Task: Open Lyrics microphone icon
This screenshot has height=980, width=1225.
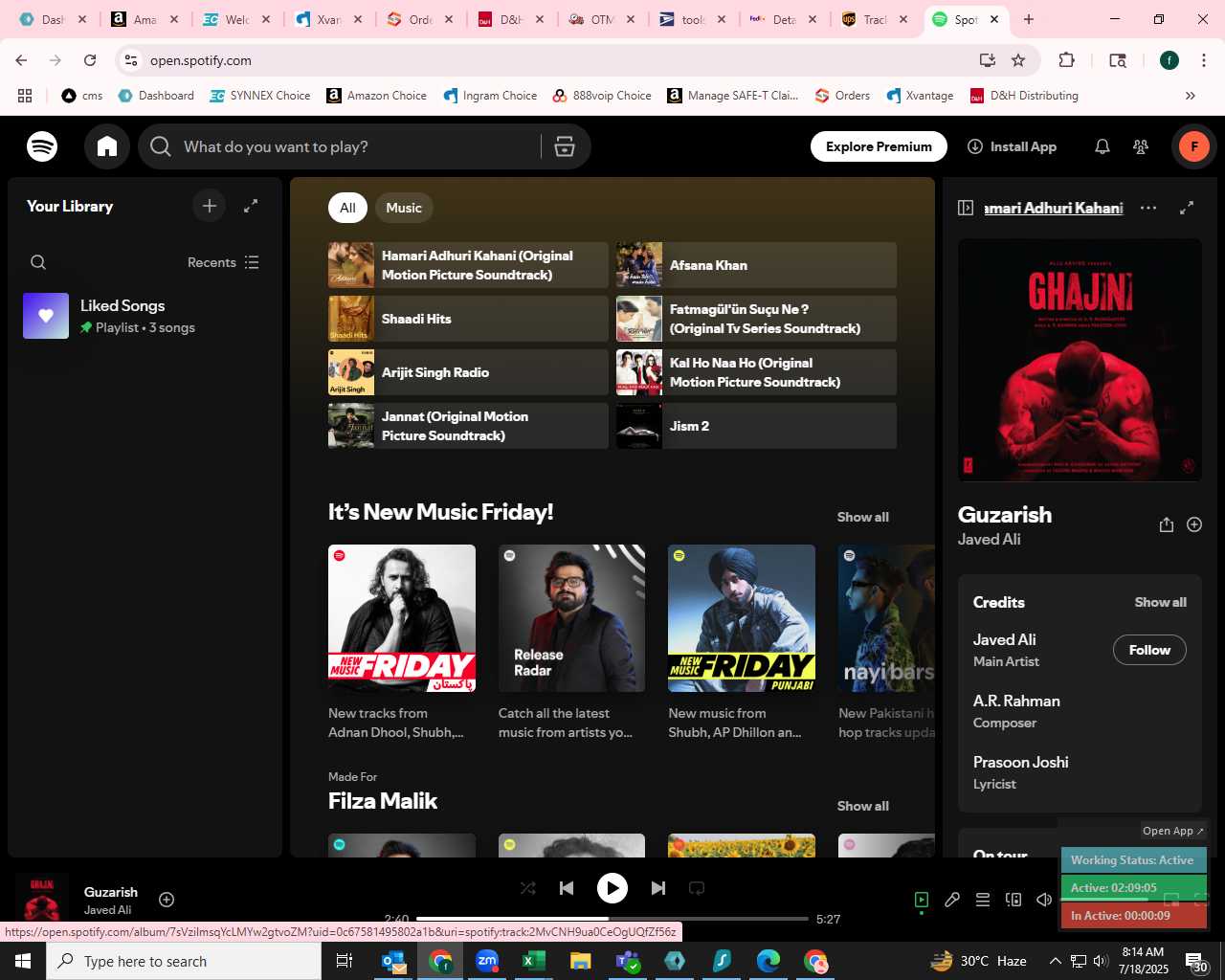Action: point(952,900)
